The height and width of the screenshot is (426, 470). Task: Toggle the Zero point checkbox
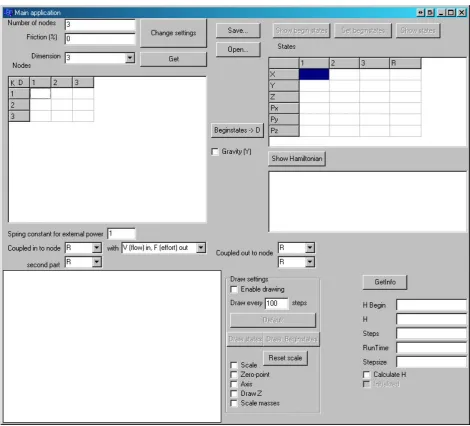[234, 375]
